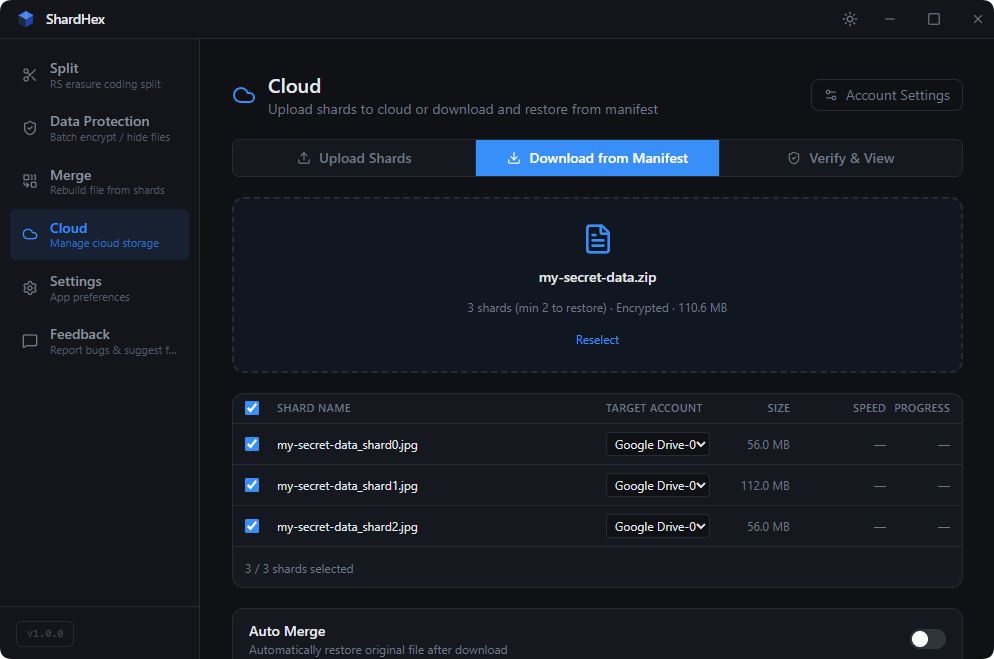Click the sliders icon in Account Settings

tap(830, 95)
